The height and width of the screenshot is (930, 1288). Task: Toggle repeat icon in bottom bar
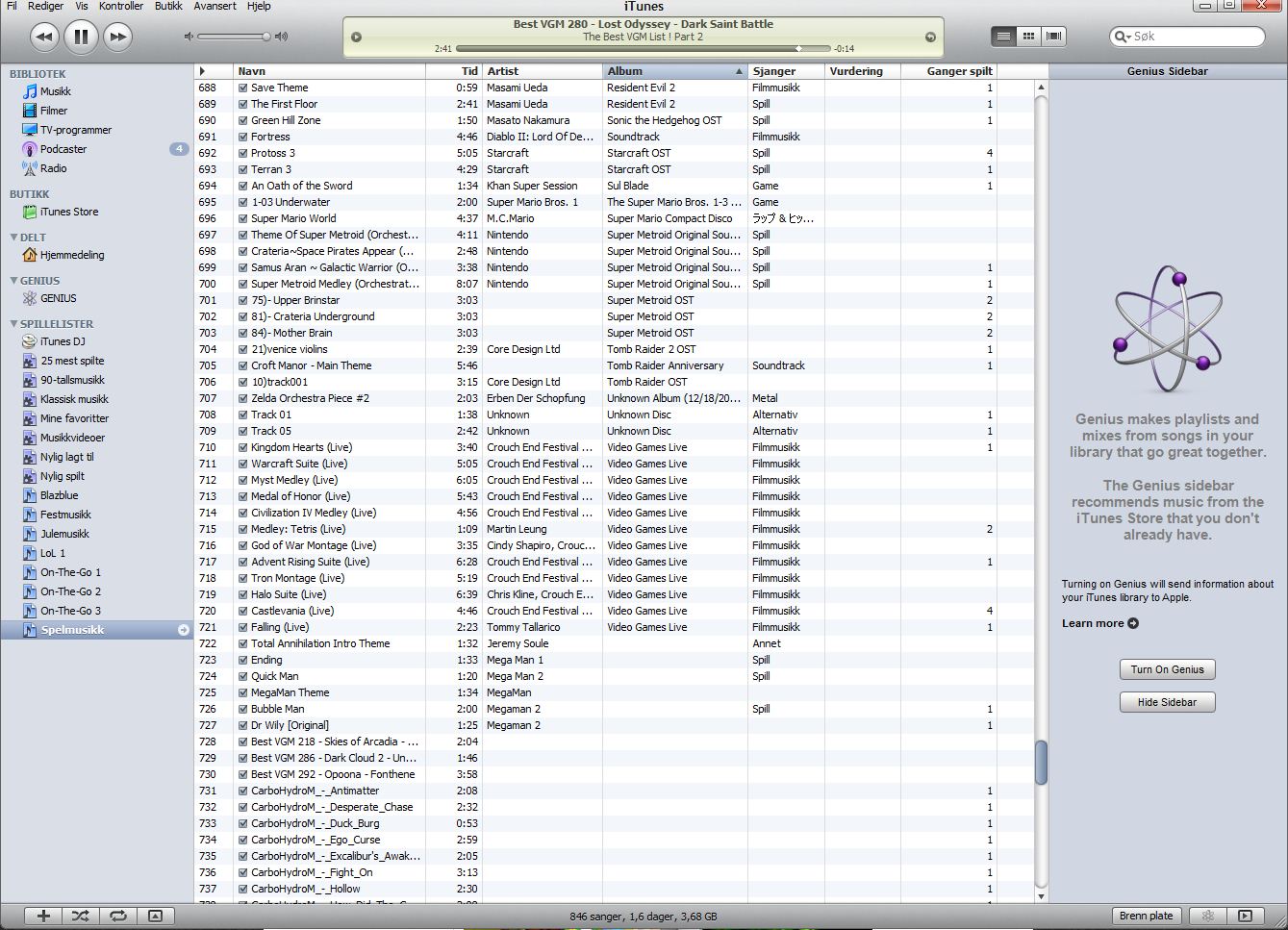[117, 916]
